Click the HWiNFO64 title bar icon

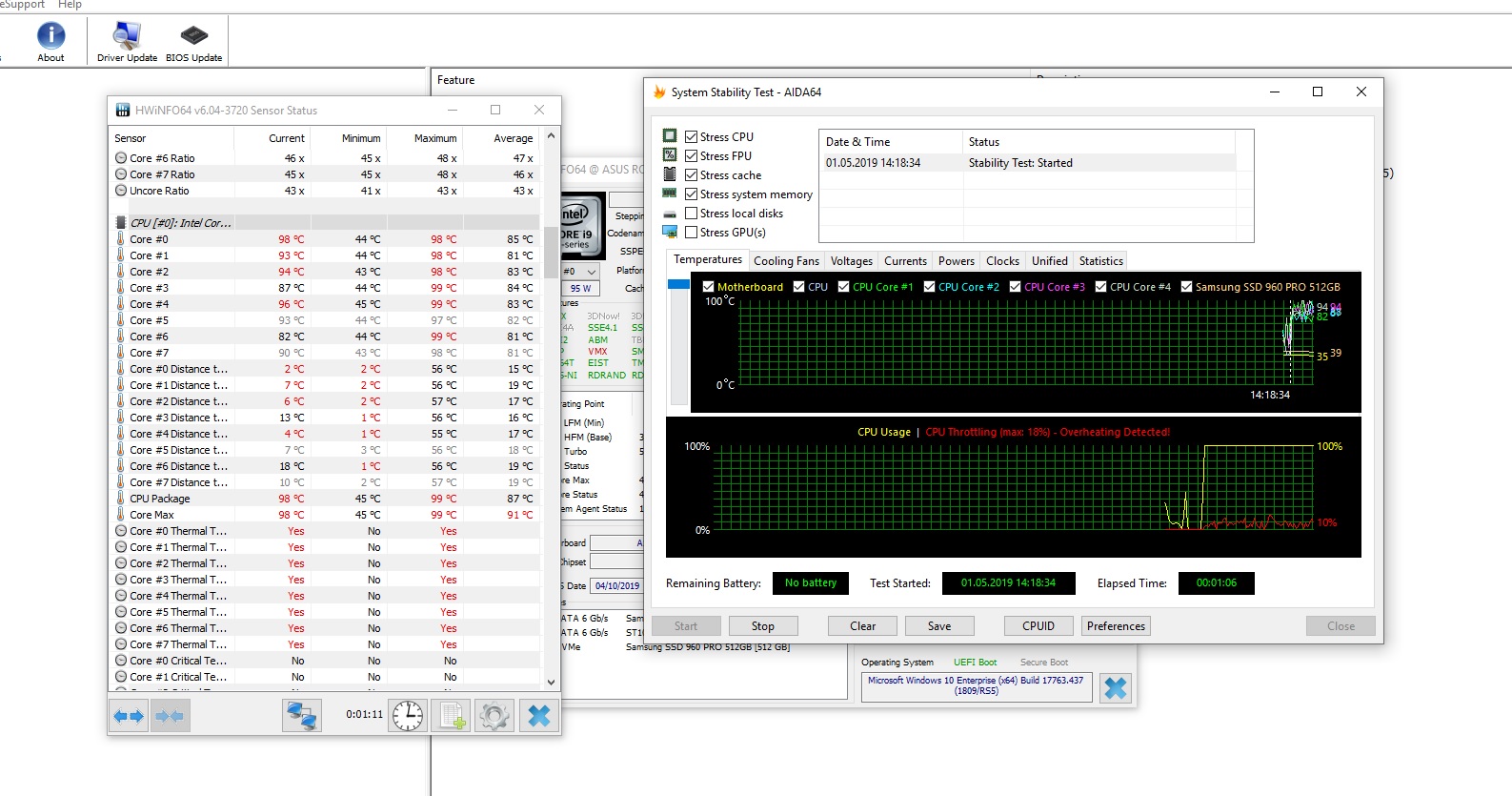[123, 111]
